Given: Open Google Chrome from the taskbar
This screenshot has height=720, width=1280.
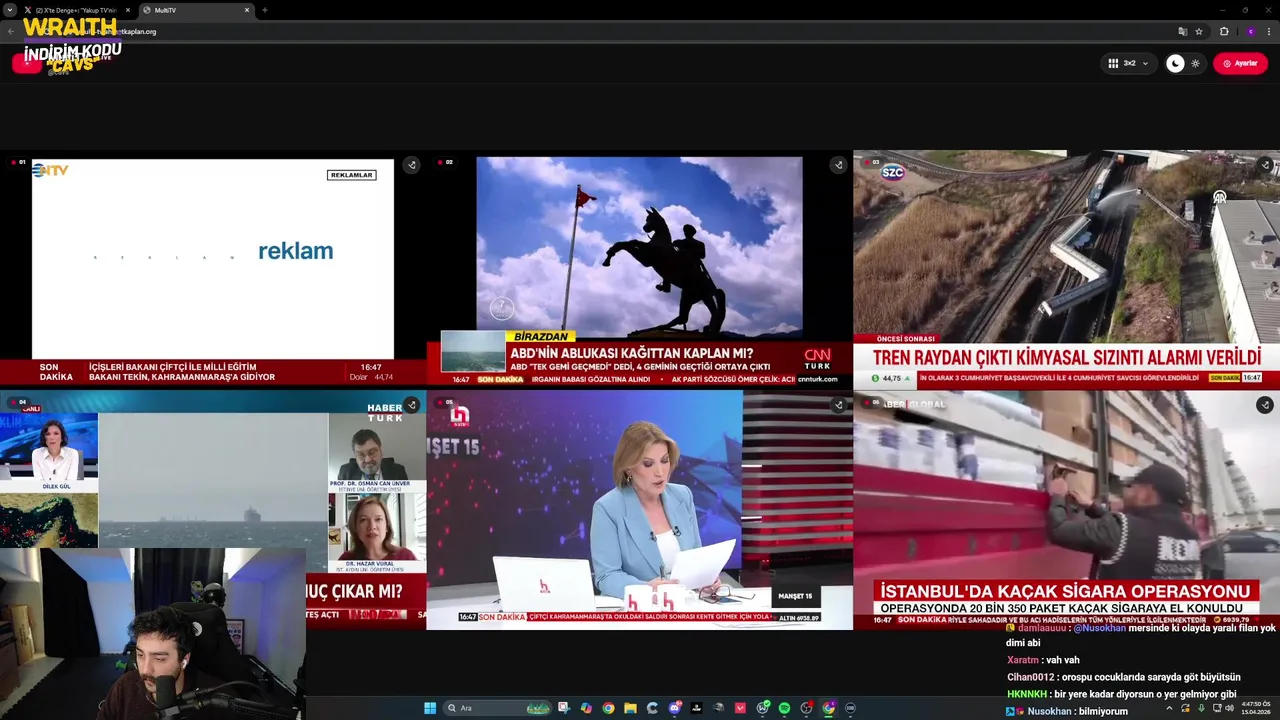Looking at the screenshot, I should point(608,708).
